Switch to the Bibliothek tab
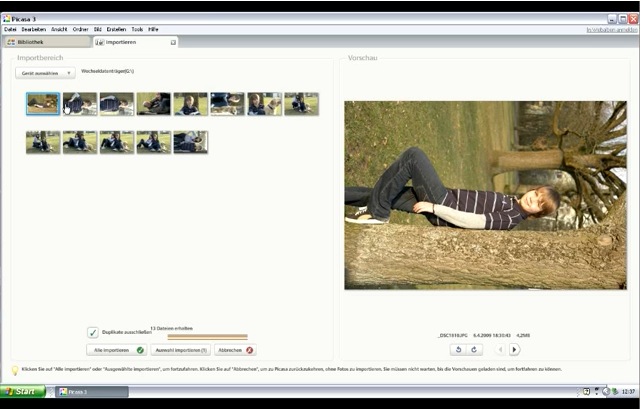 45,42
